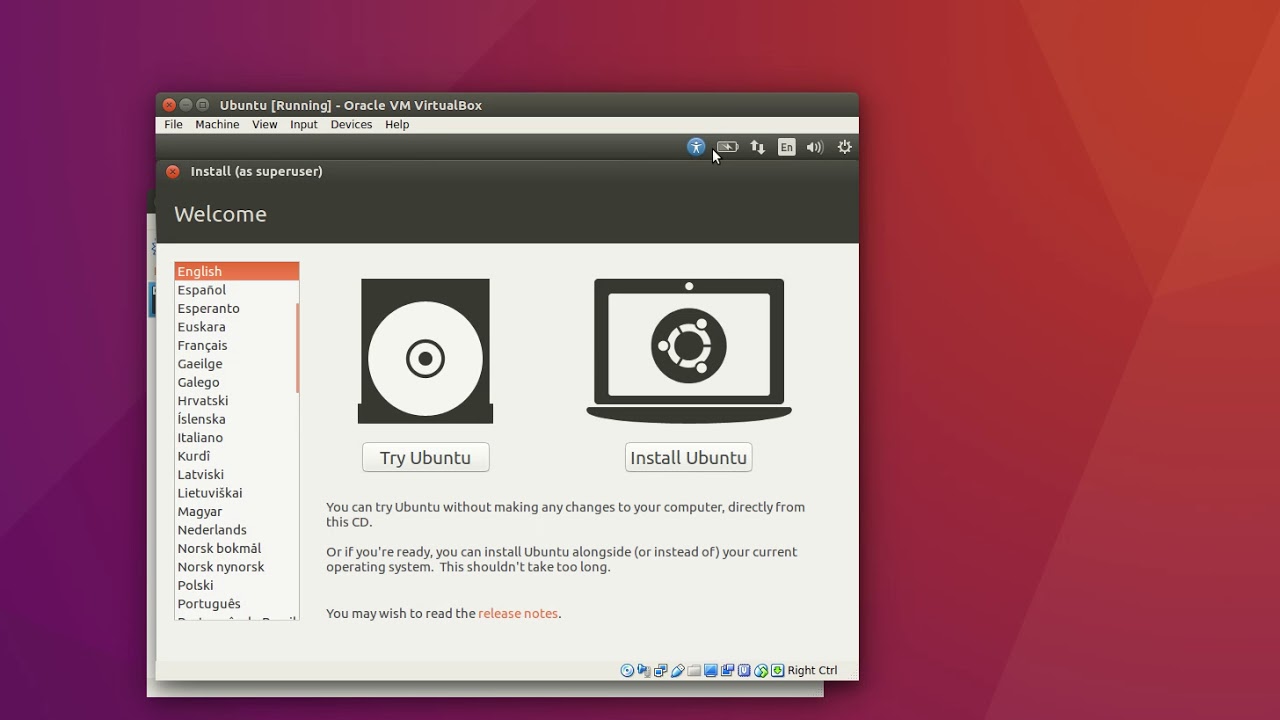
Task: Open the Help menu
Action: (397, 125)
